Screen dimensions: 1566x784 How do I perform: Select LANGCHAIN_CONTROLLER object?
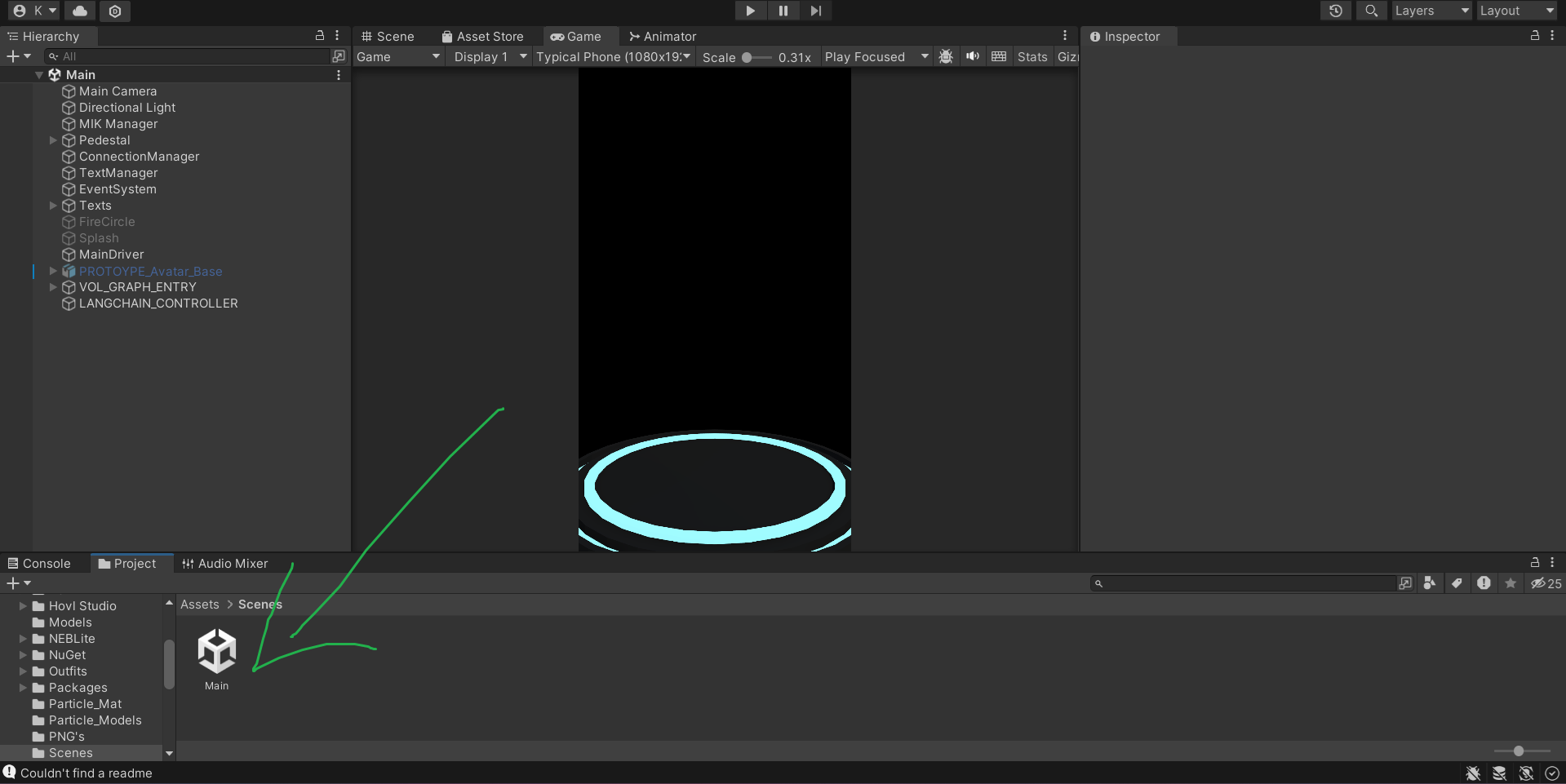pos(158,303)
